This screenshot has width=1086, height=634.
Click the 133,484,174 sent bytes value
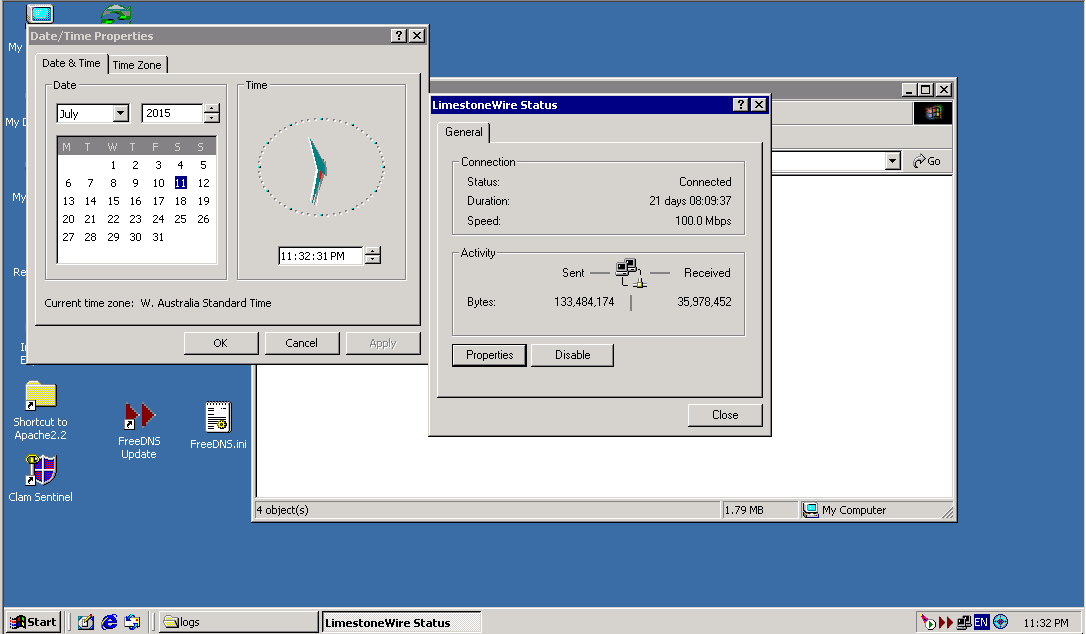click(x=584, y=302)
